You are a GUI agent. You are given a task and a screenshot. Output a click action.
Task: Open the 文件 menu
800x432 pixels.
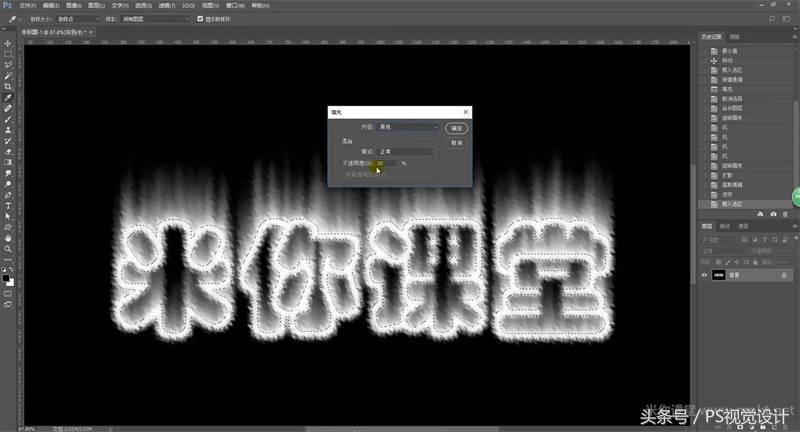pos(26,5)
